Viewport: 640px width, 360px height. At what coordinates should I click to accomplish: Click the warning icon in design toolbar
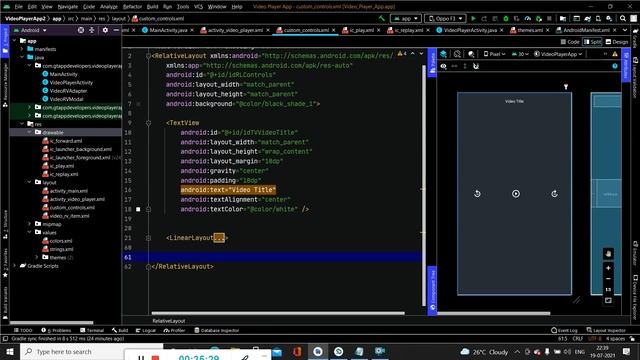point(615,54)
